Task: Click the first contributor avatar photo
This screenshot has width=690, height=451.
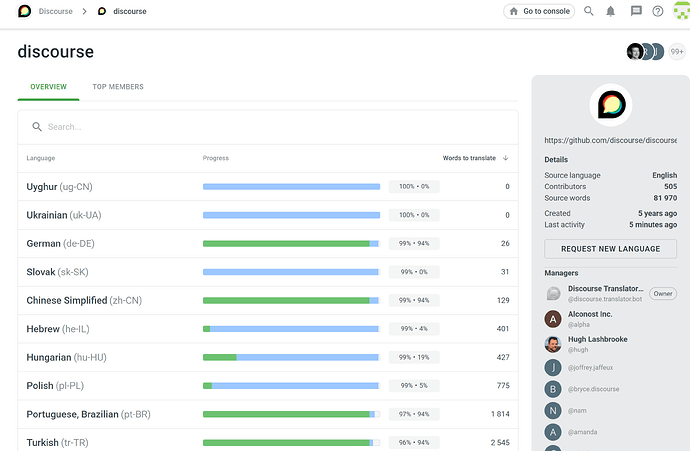Action: (x=635, y=51)
